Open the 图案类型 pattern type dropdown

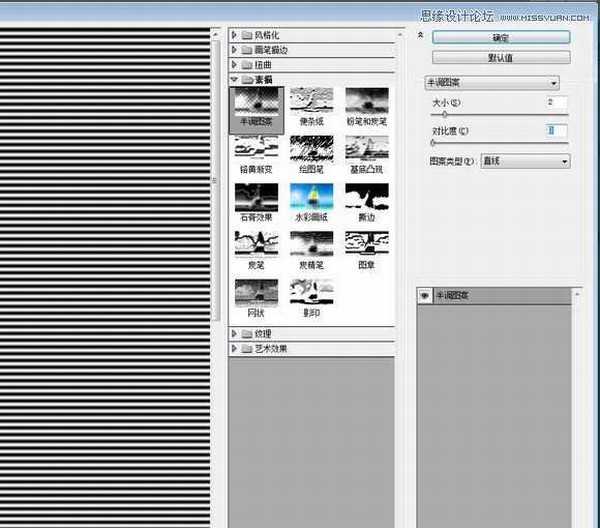(x=524, y=161)
